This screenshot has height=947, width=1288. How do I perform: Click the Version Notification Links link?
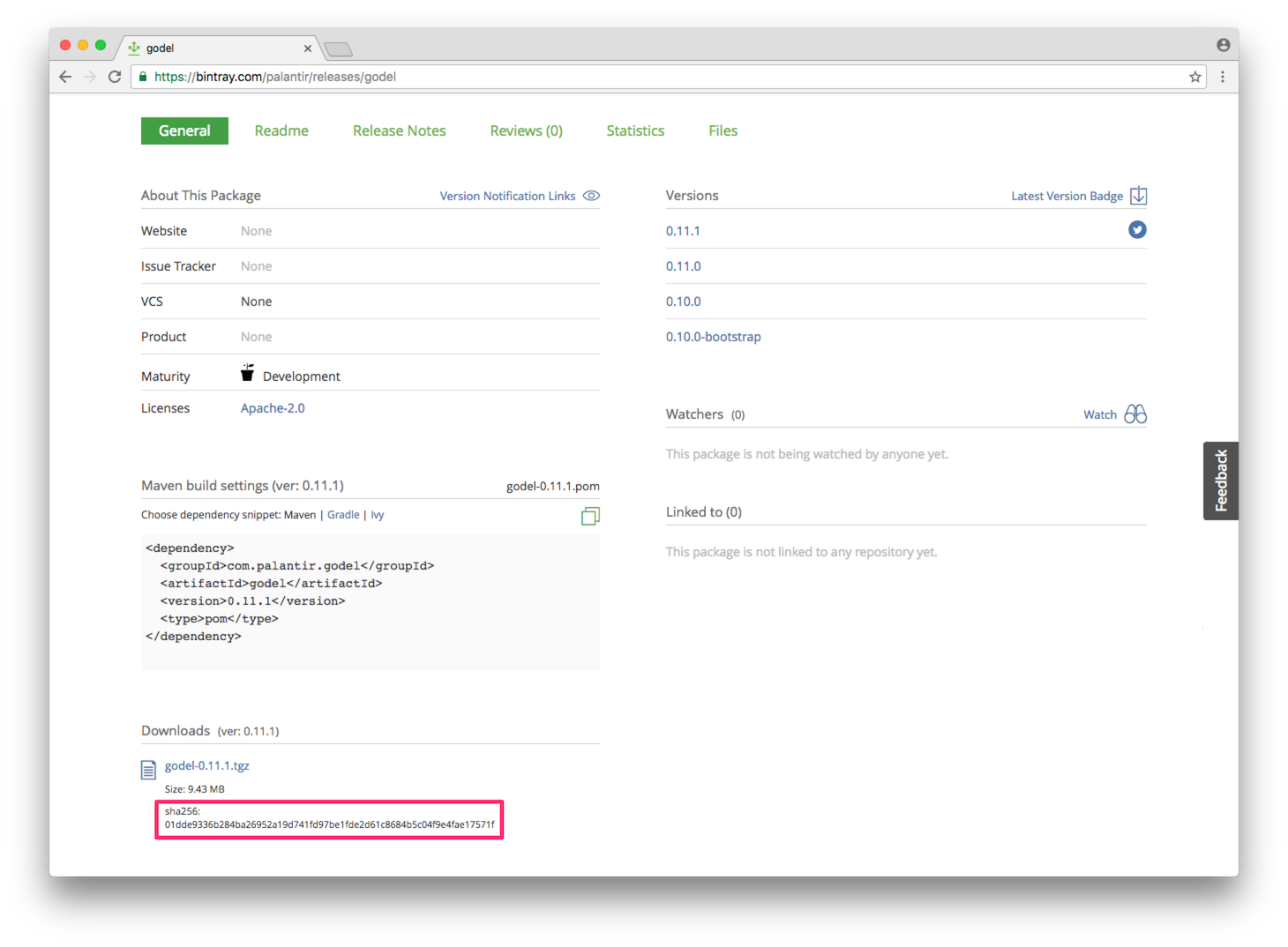[507, 196]
